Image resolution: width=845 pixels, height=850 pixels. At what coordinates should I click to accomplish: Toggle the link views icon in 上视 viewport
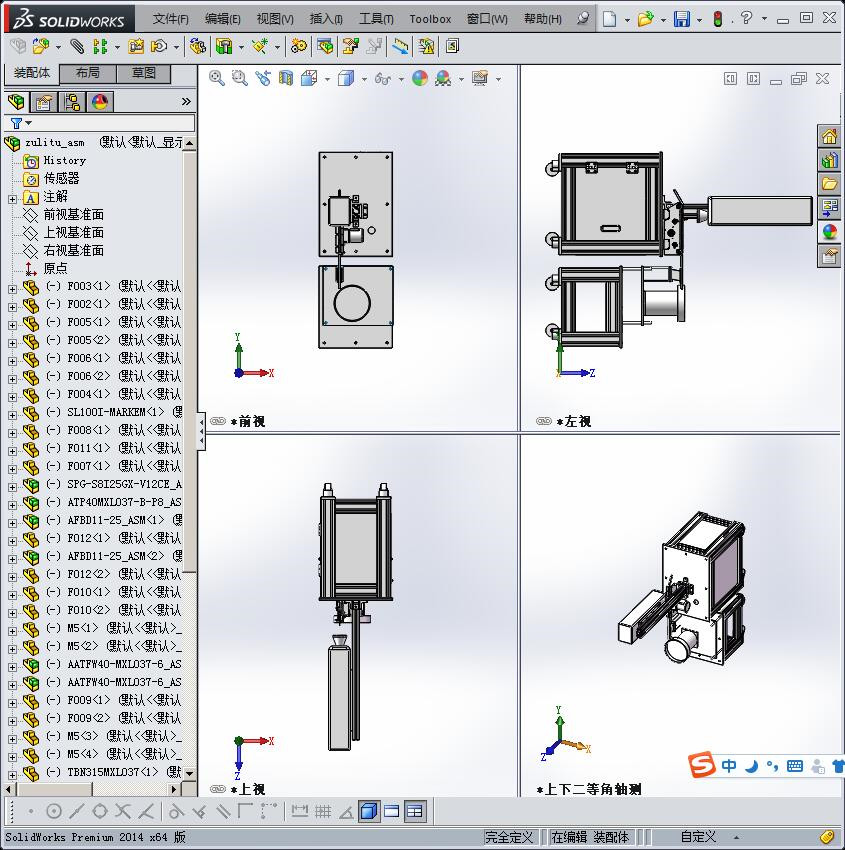[217, 789]
